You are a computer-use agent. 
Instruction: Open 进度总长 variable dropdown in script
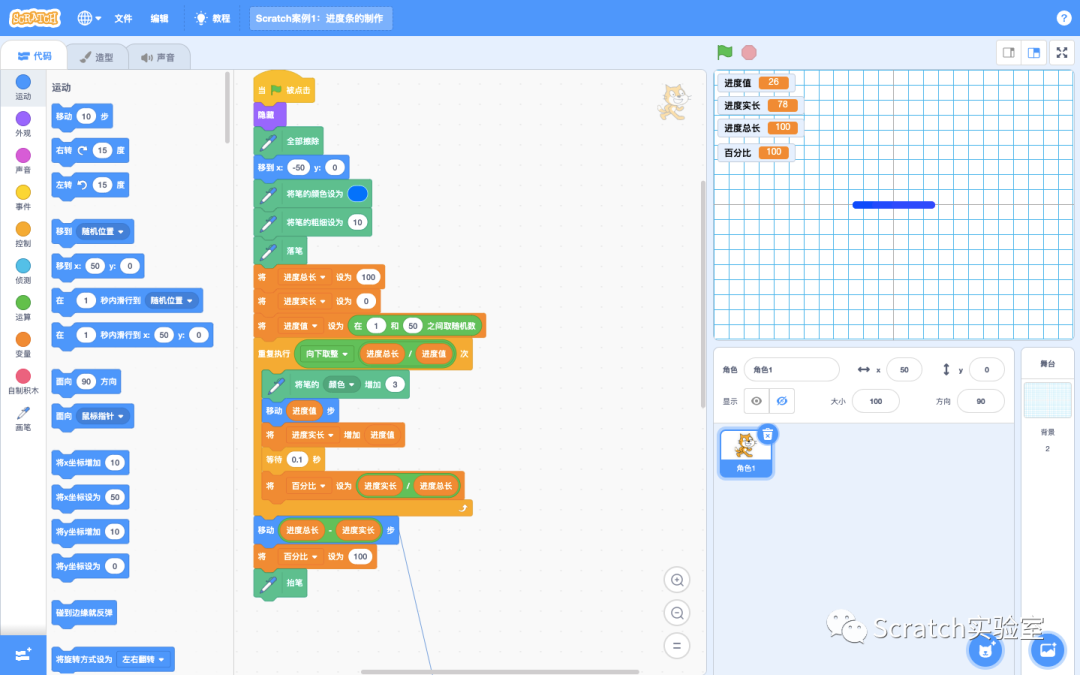tap(303, 277)
